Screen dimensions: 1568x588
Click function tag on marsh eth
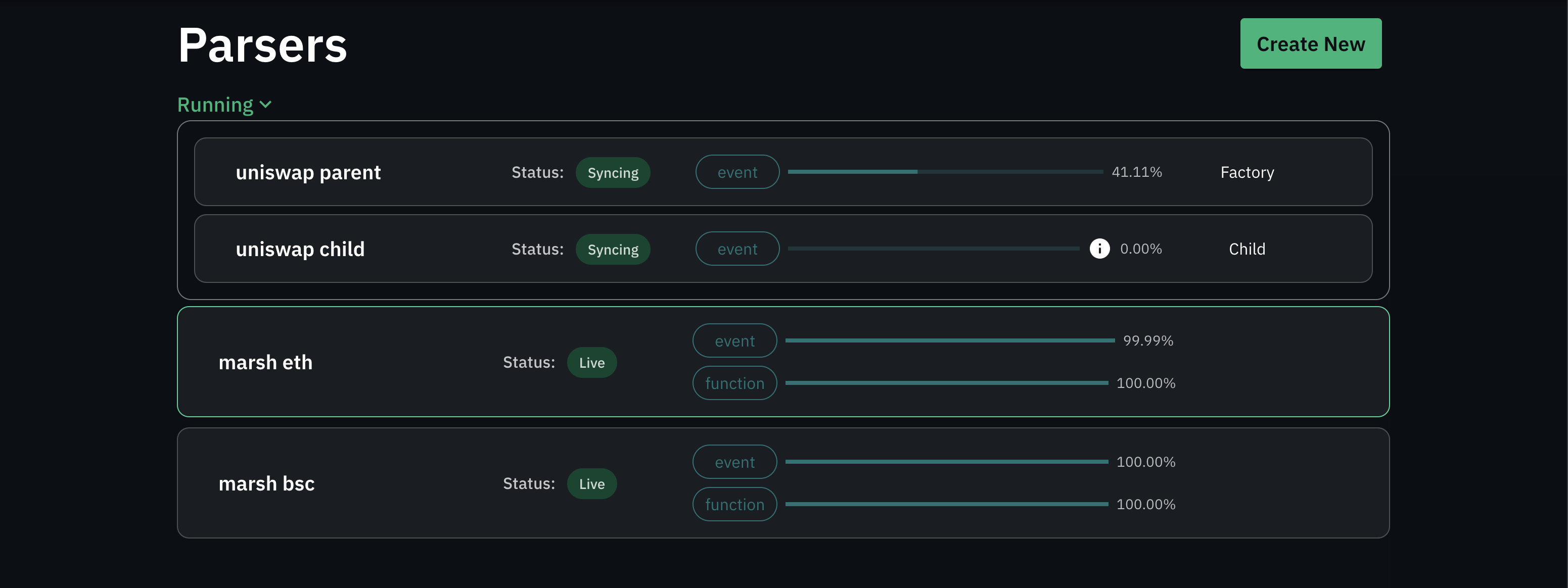734,383
